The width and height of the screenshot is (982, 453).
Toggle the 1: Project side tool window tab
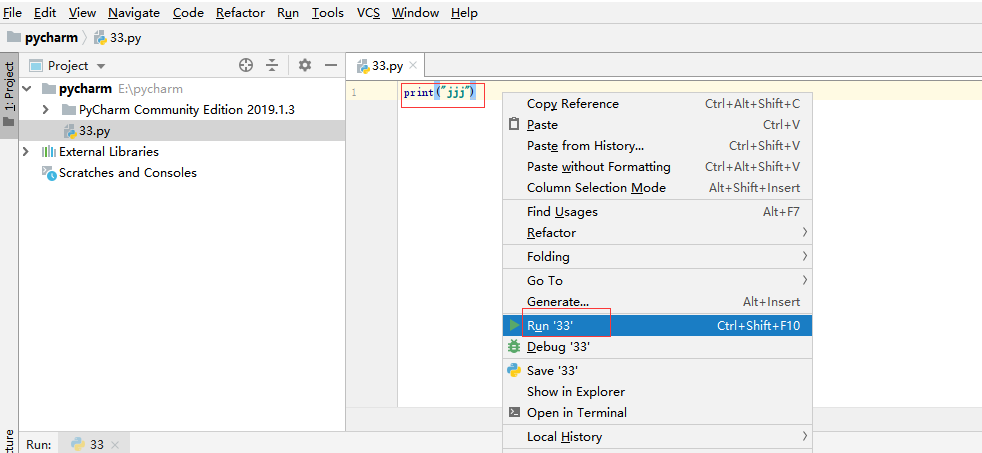9,94
